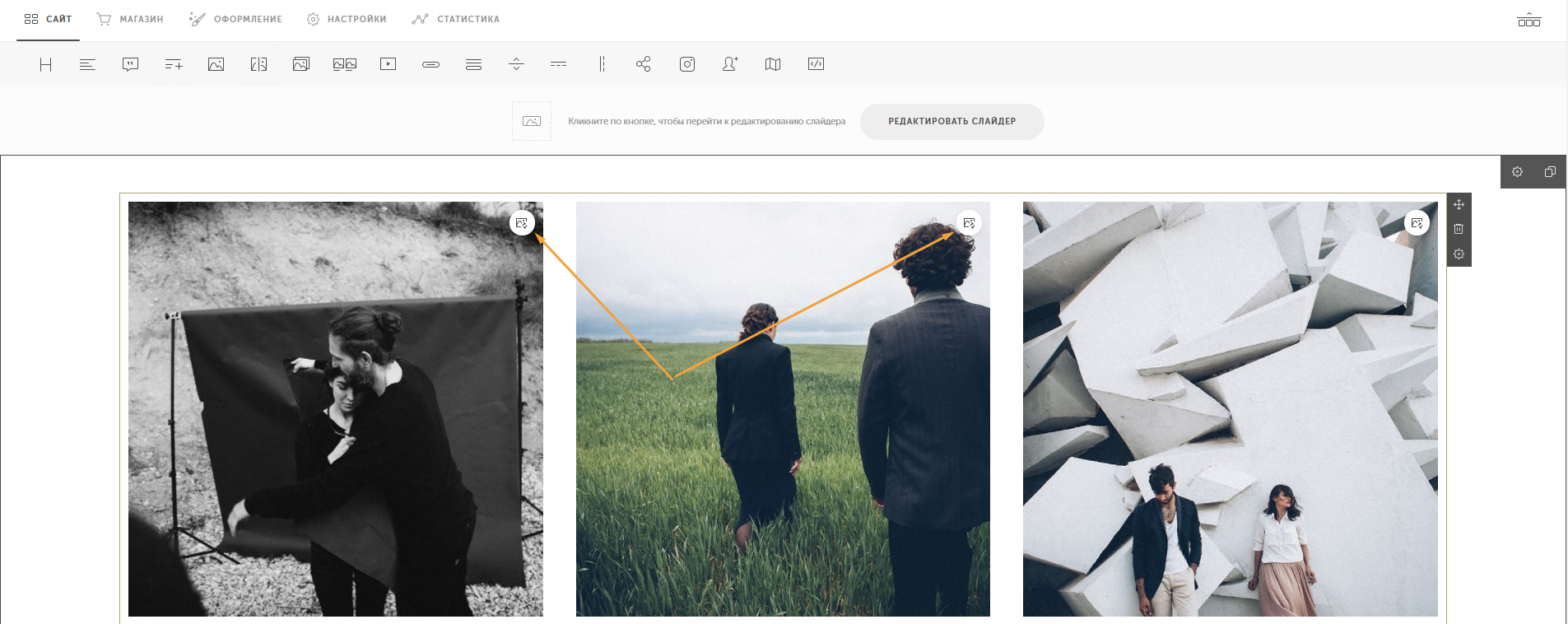Go to Настройки tab
1568x624 pixels.
[x=347, y=19]
